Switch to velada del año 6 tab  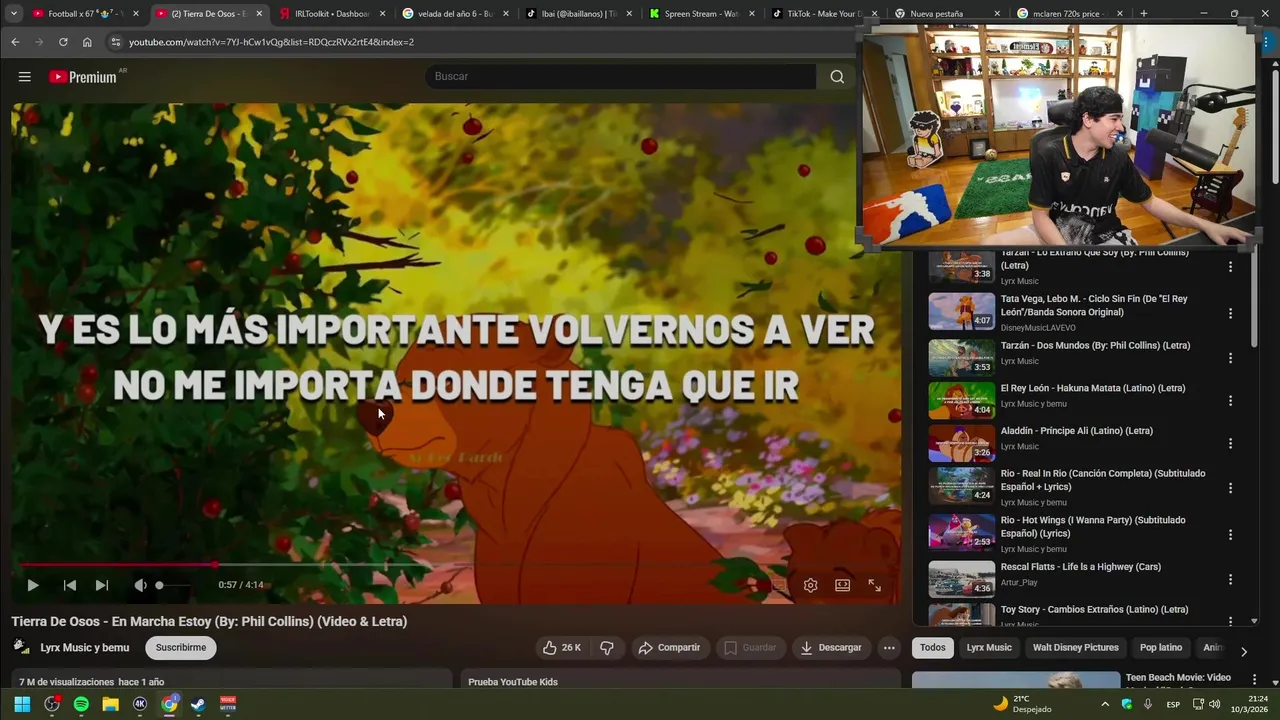pos(455,14)
